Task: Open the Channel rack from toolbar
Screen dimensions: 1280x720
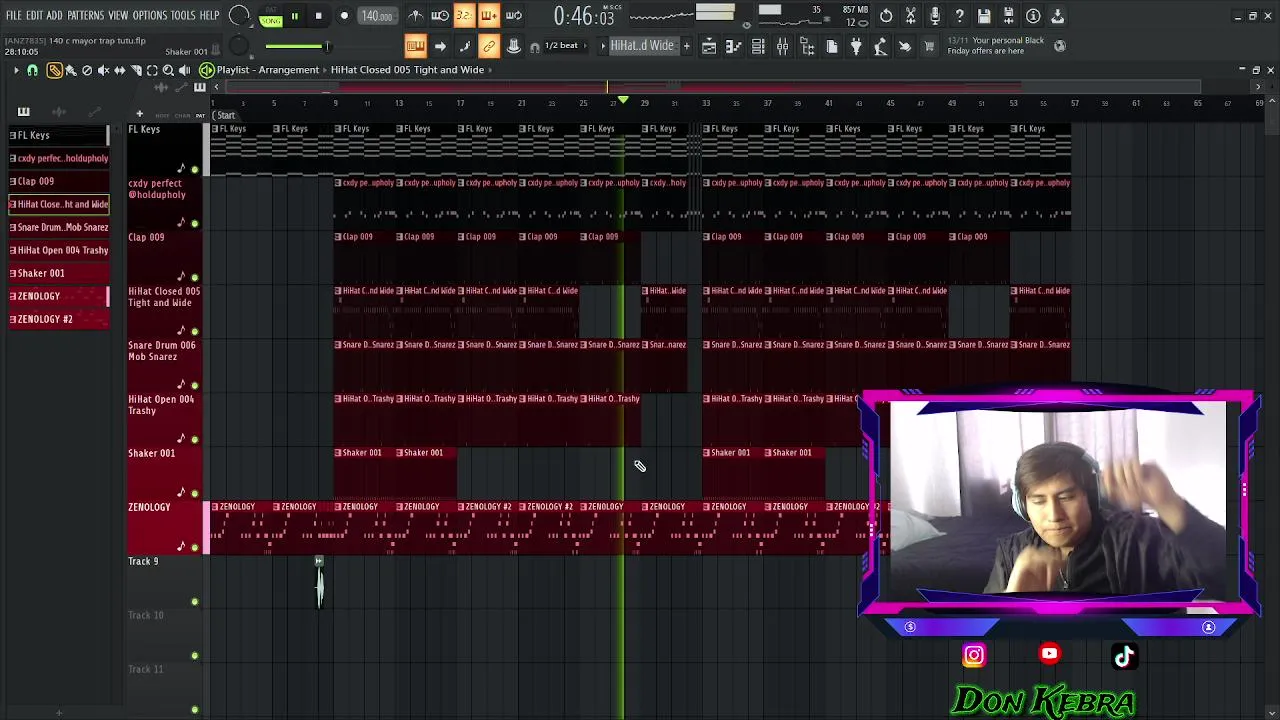Action: (x=758, y=46)
